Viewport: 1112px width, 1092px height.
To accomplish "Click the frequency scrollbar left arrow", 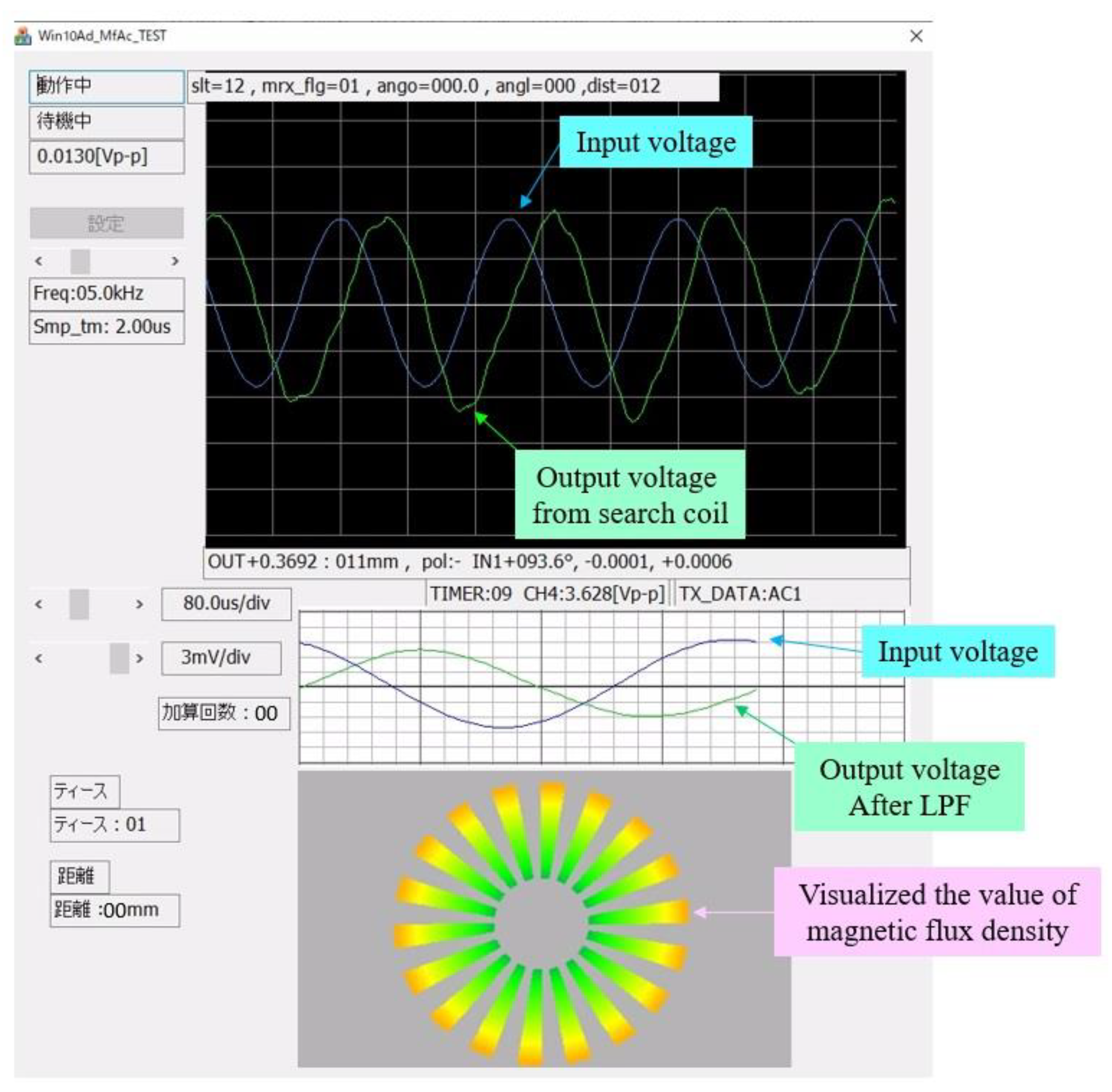I will (39, 261).
